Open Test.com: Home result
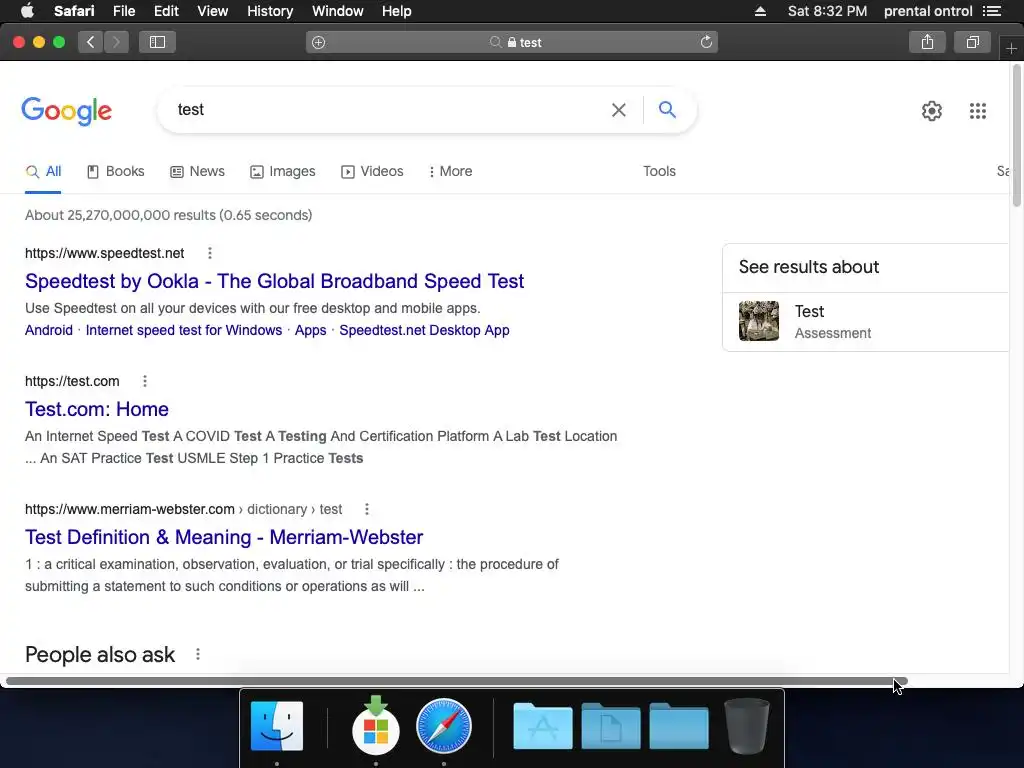1024x768 pixels. coord(97,409)
